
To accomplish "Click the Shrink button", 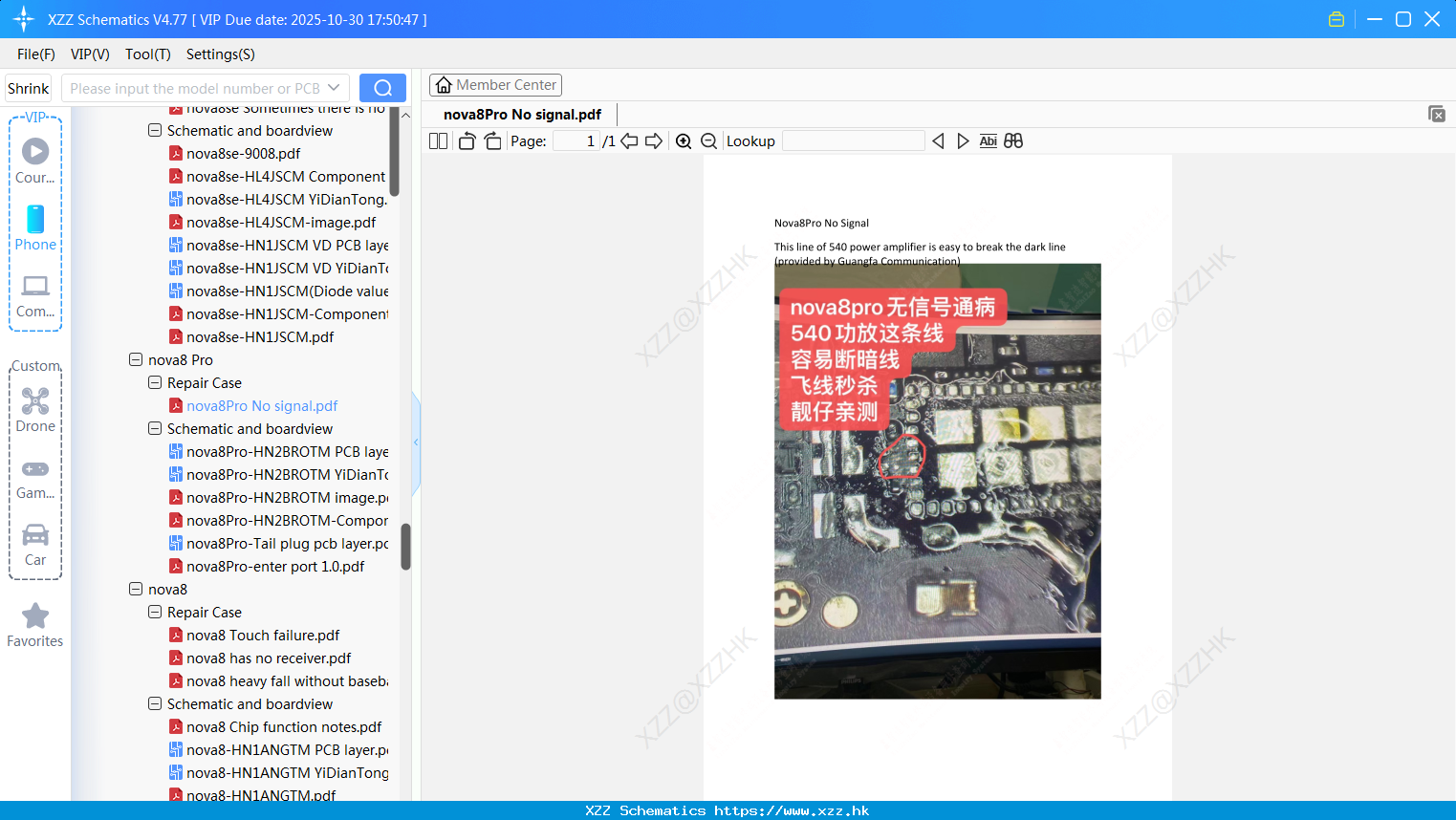I will [x=28, y=88].
